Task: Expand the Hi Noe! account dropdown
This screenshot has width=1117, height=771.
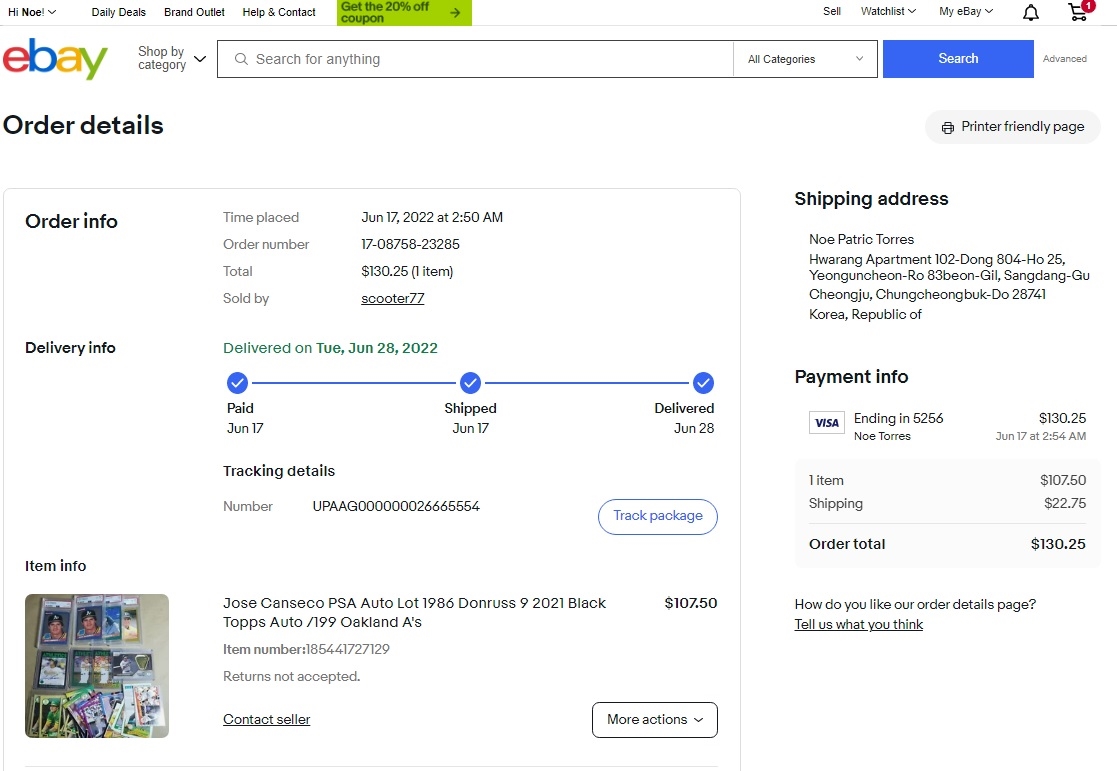Action: click(32, 12)
